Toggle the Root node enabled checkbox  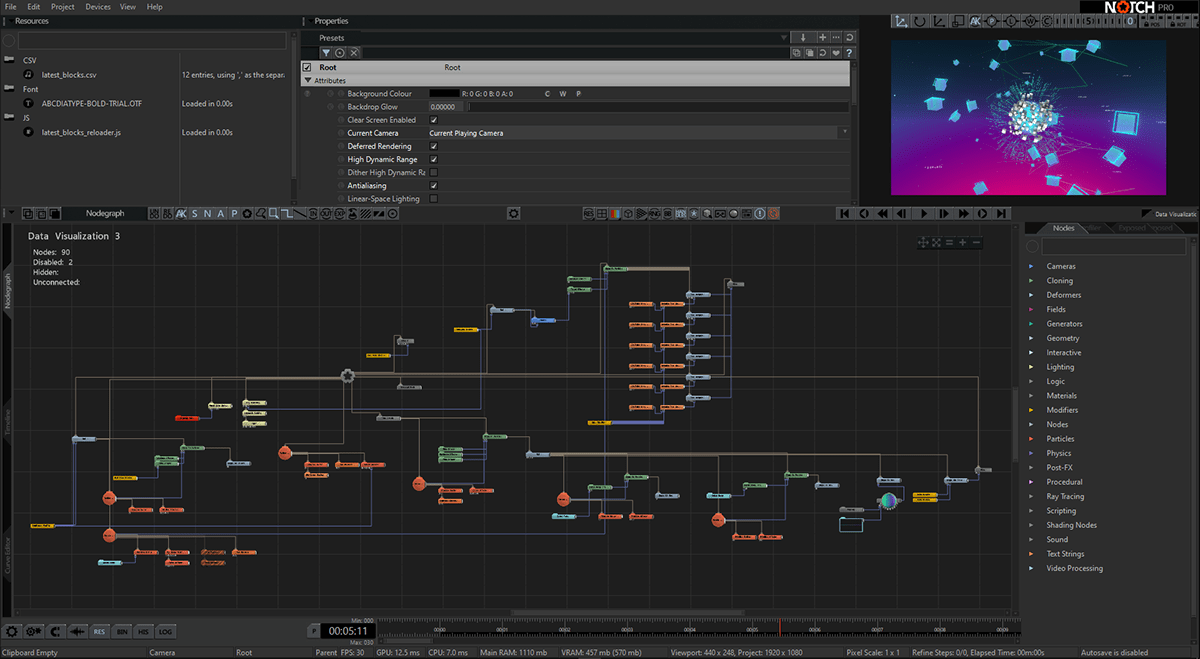[307, 67]
